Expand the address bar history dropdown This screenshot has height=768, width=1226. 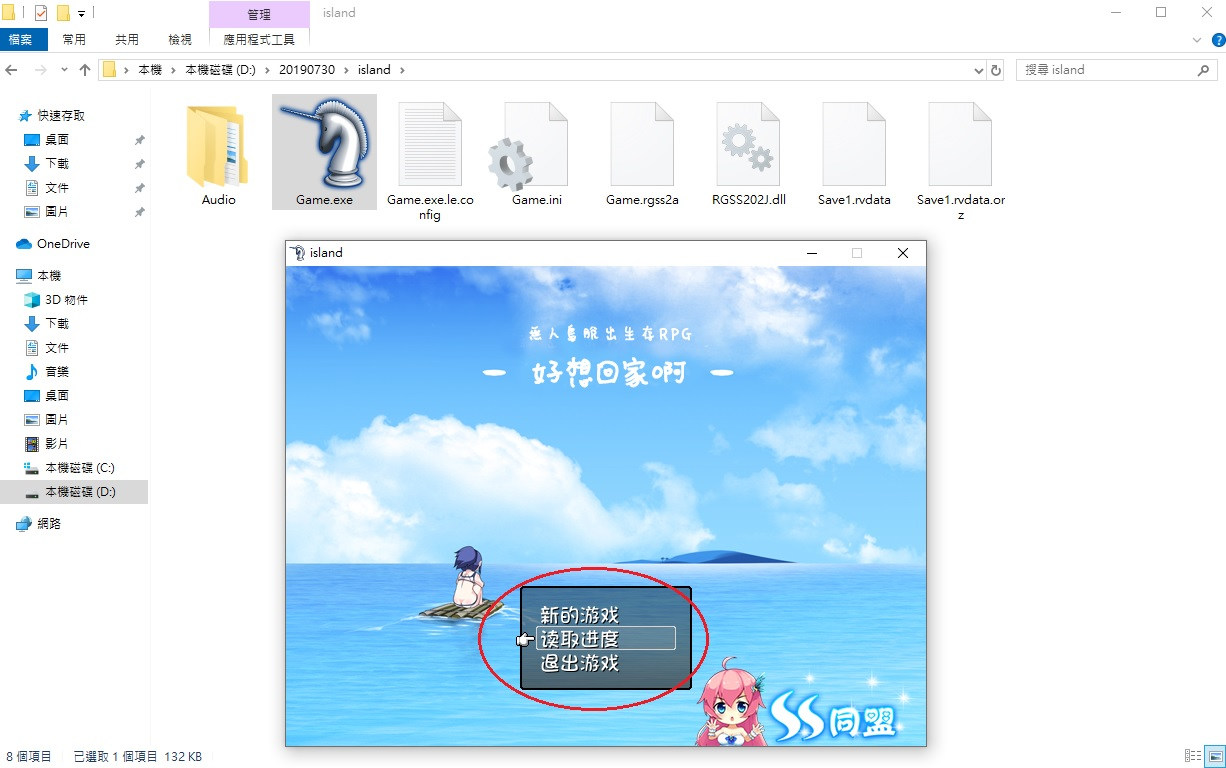tap(979, 70)
